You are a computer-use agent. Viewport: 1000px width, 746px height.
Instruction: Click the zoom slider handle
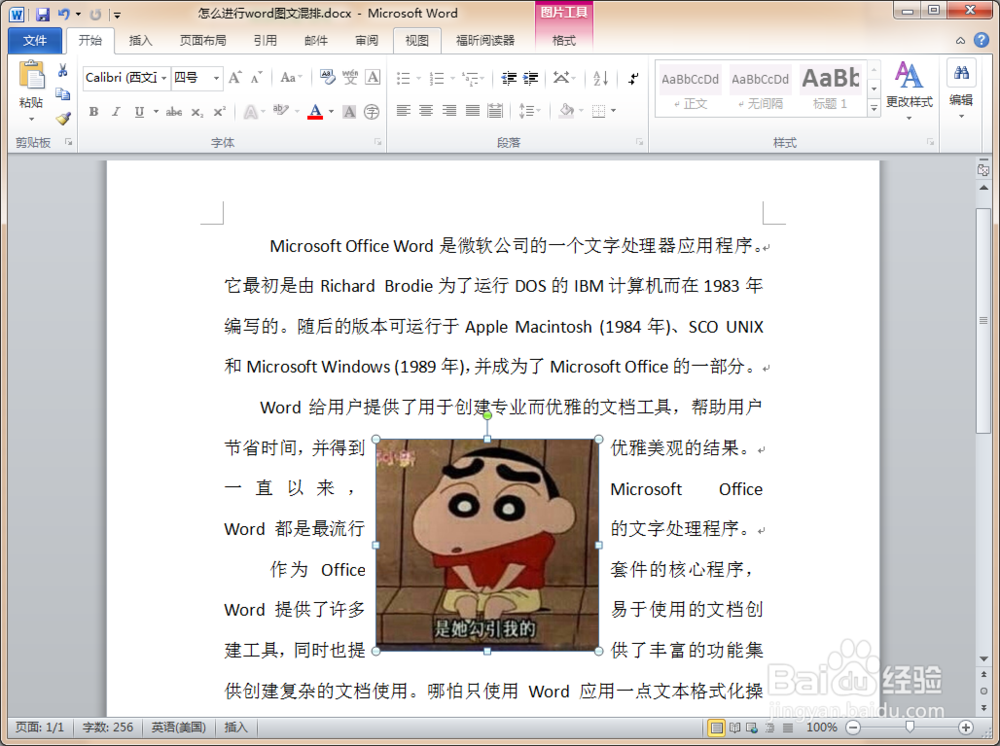pyautogui.click(x=910, y=728)
